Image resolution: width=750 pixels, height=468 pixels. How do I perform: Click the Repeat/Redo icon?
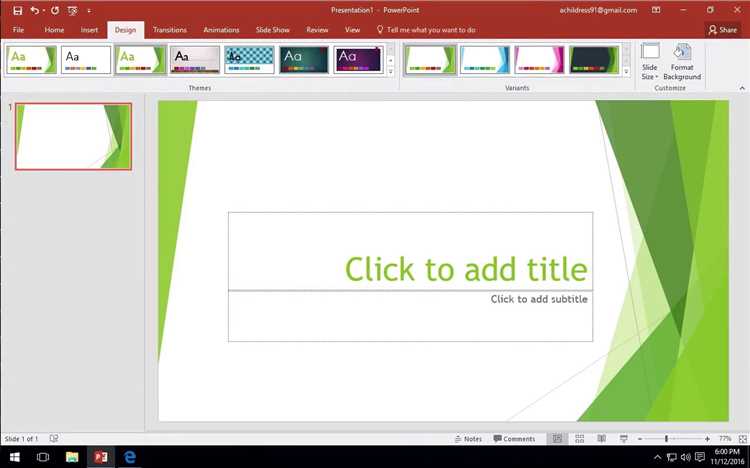coord(55,10)
